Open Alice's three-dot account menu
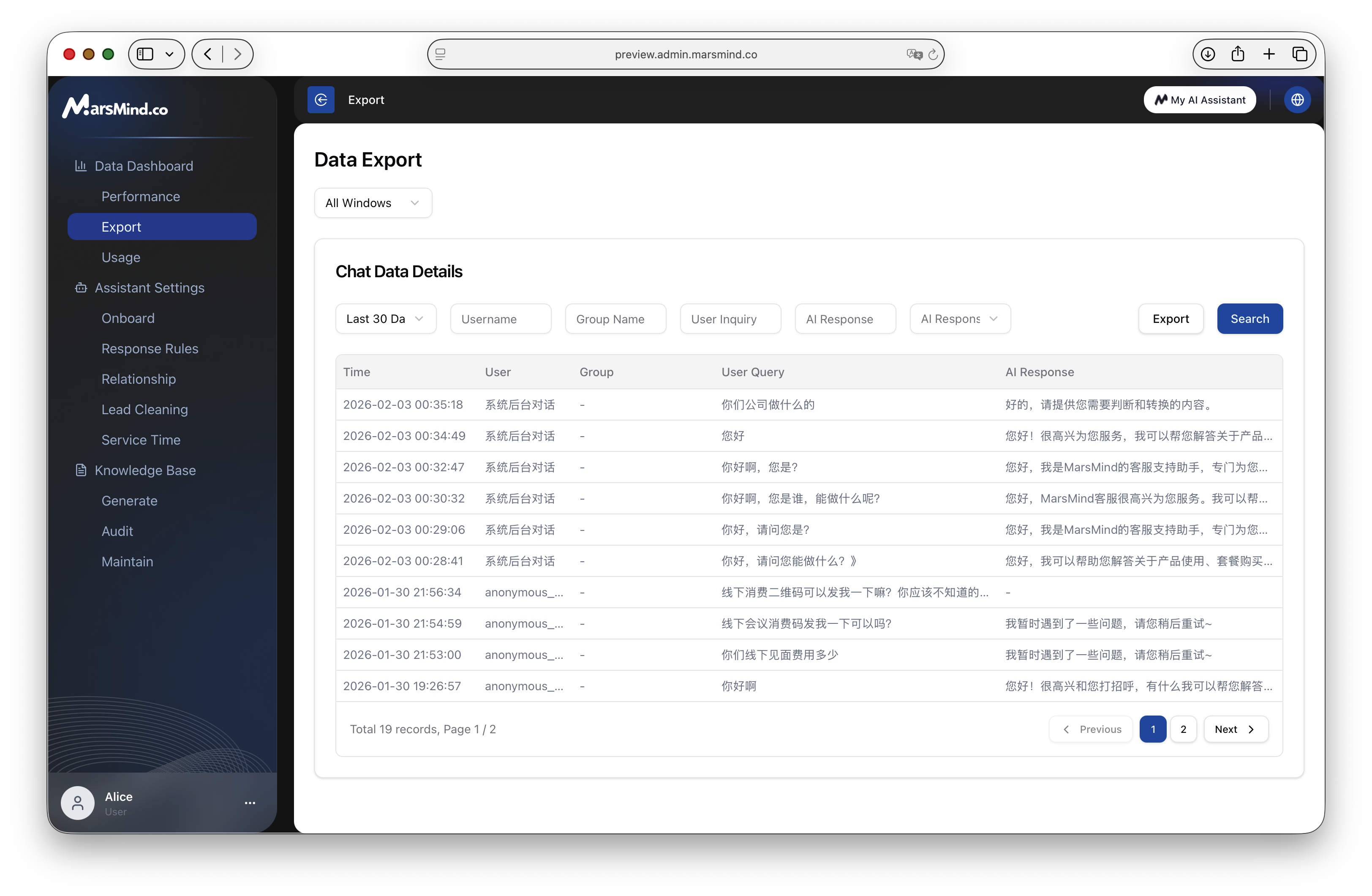 click(x=250, y=803)
